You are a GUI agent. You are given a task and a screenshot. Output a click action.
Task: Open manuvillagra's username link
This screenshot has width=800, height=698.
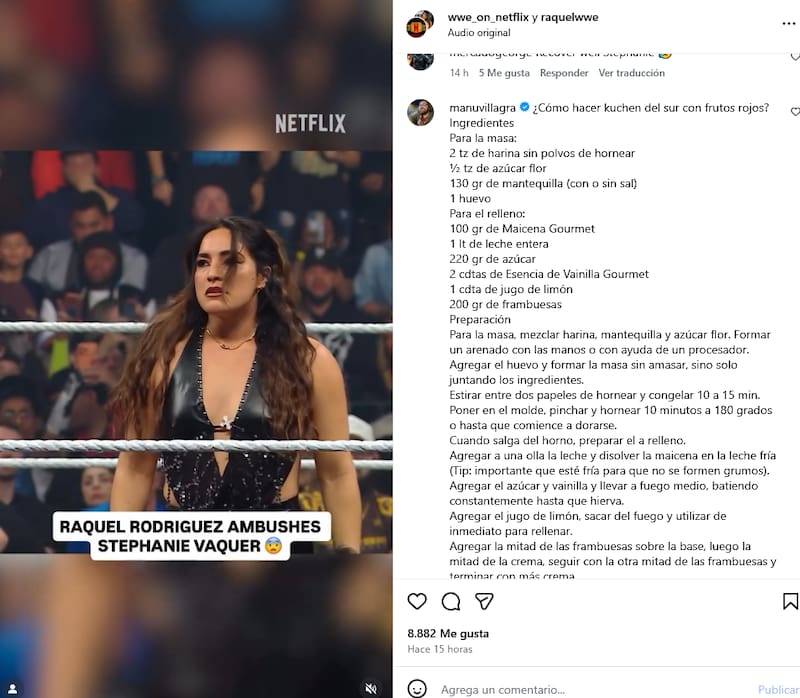[x=482, y=108]
